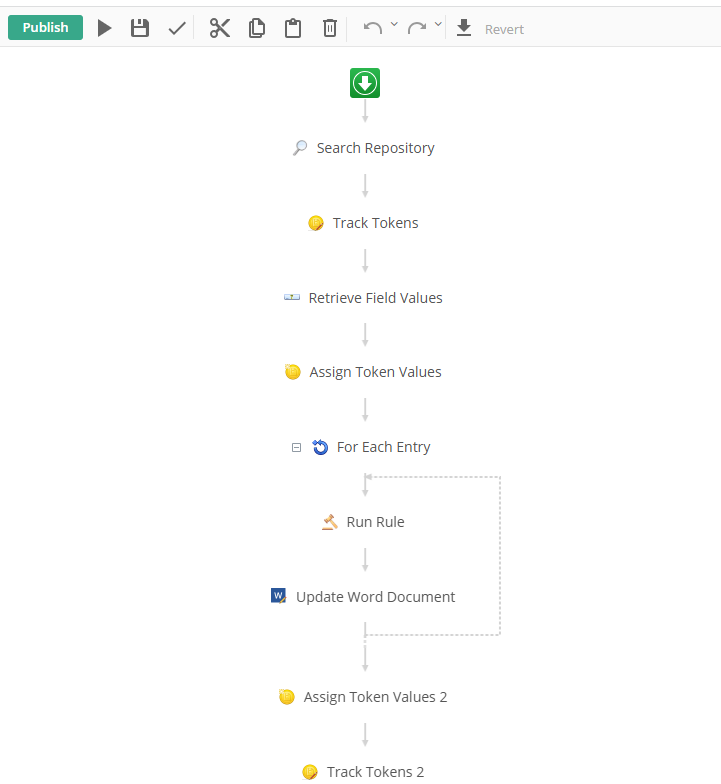Open the redo history dropdown arrow
Screen dimensions: 721x784
[x=438, y=24]
